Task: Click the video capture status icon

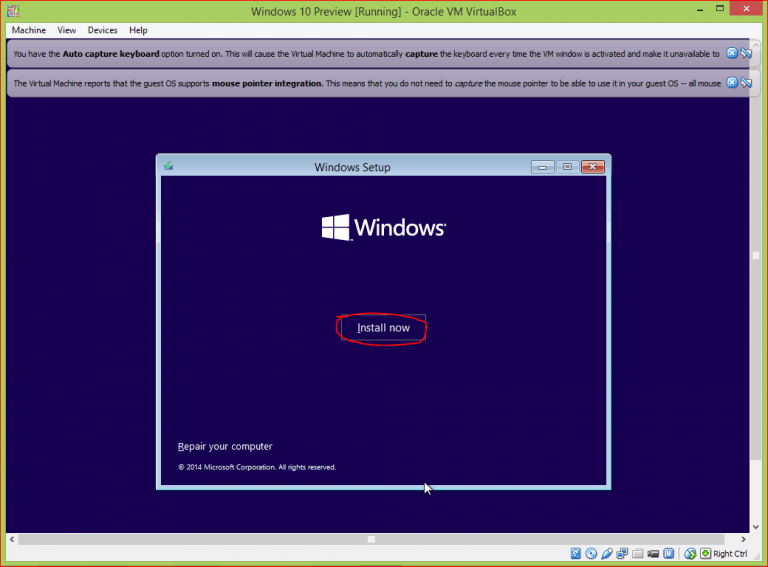Action: click(x=653, y=554)
